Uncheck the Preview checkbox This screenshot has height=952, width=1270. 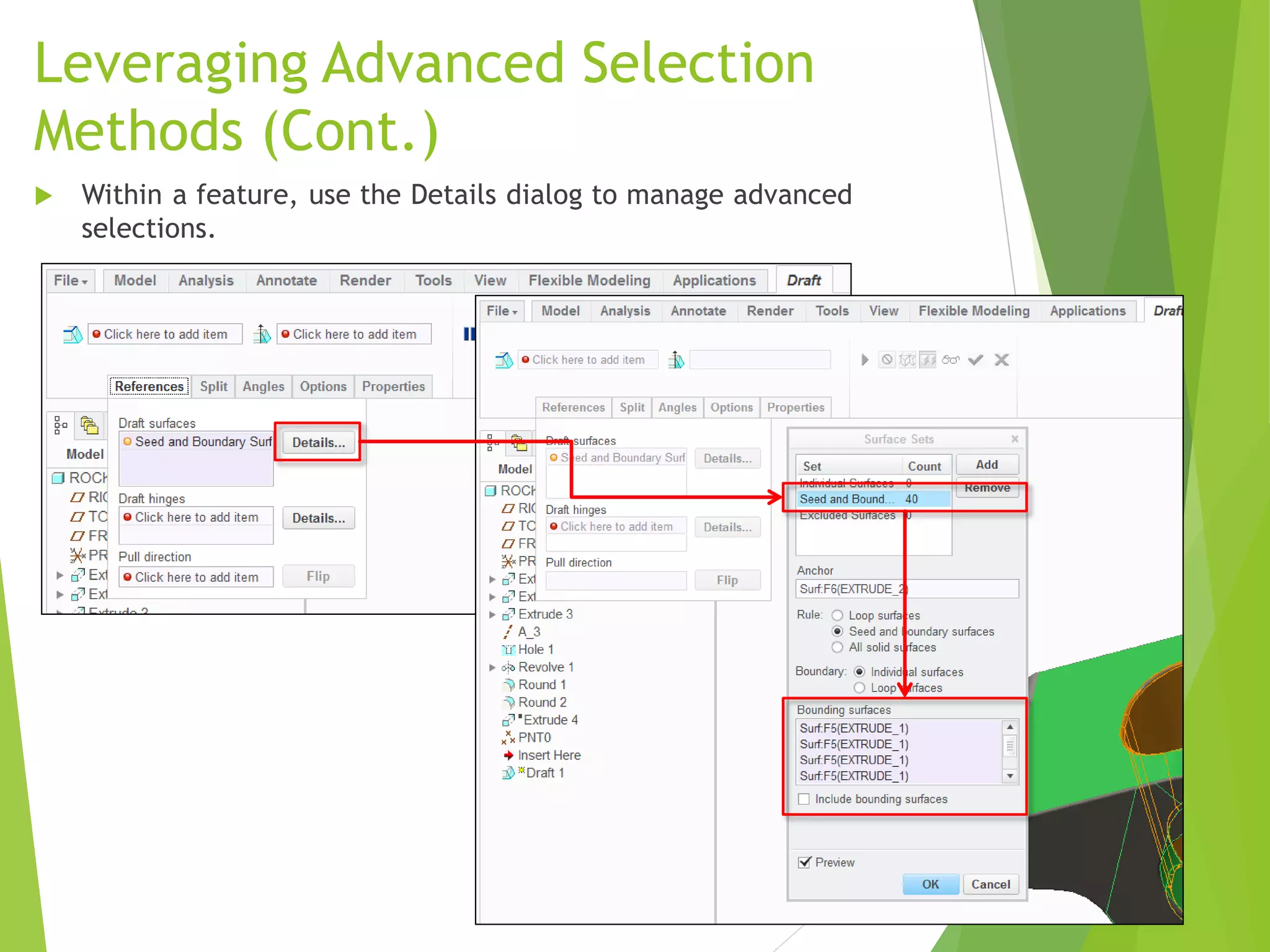pos(804,862)
